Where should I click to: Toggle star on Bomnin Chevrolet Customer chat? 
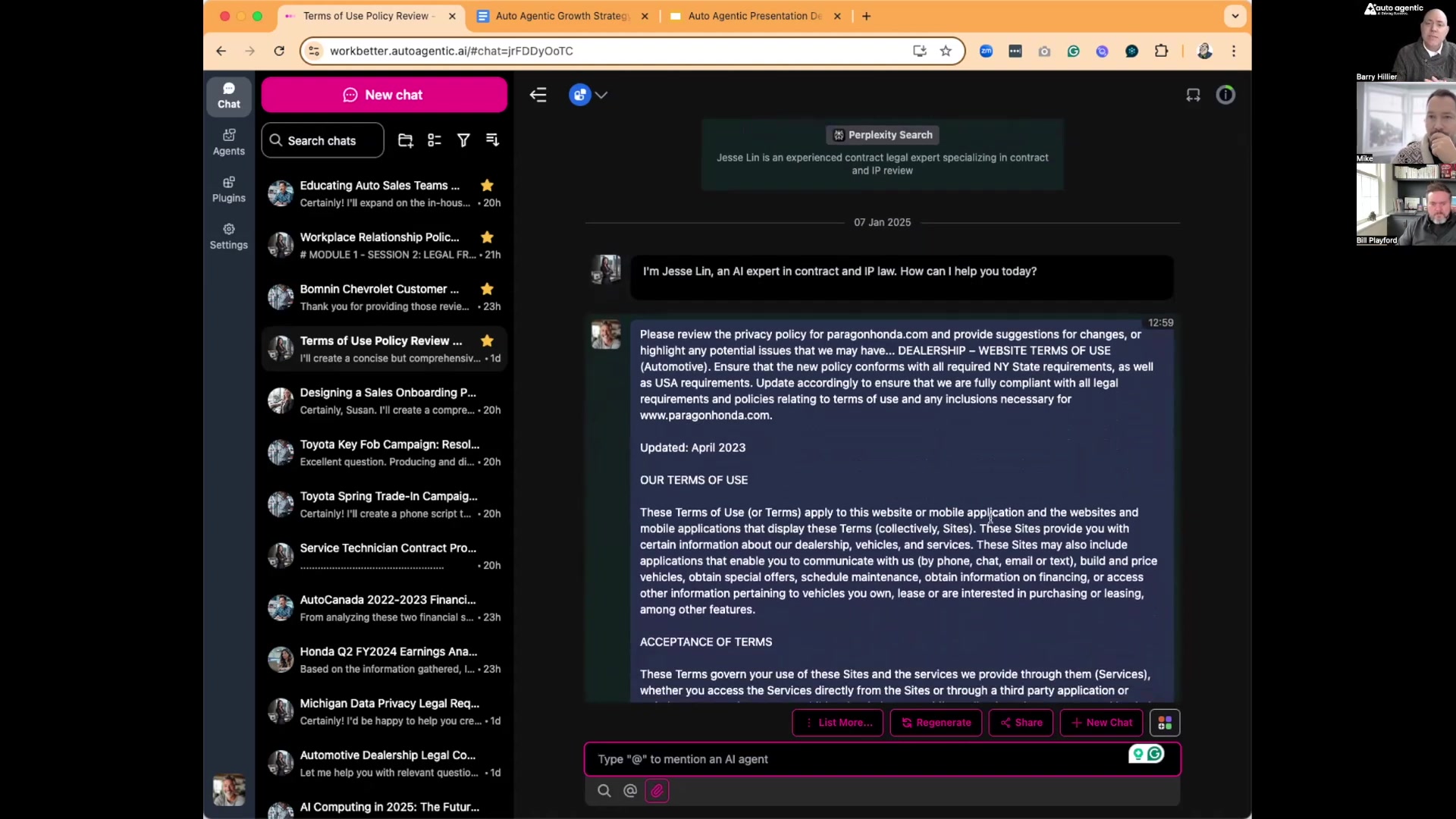tap(487, 289)
